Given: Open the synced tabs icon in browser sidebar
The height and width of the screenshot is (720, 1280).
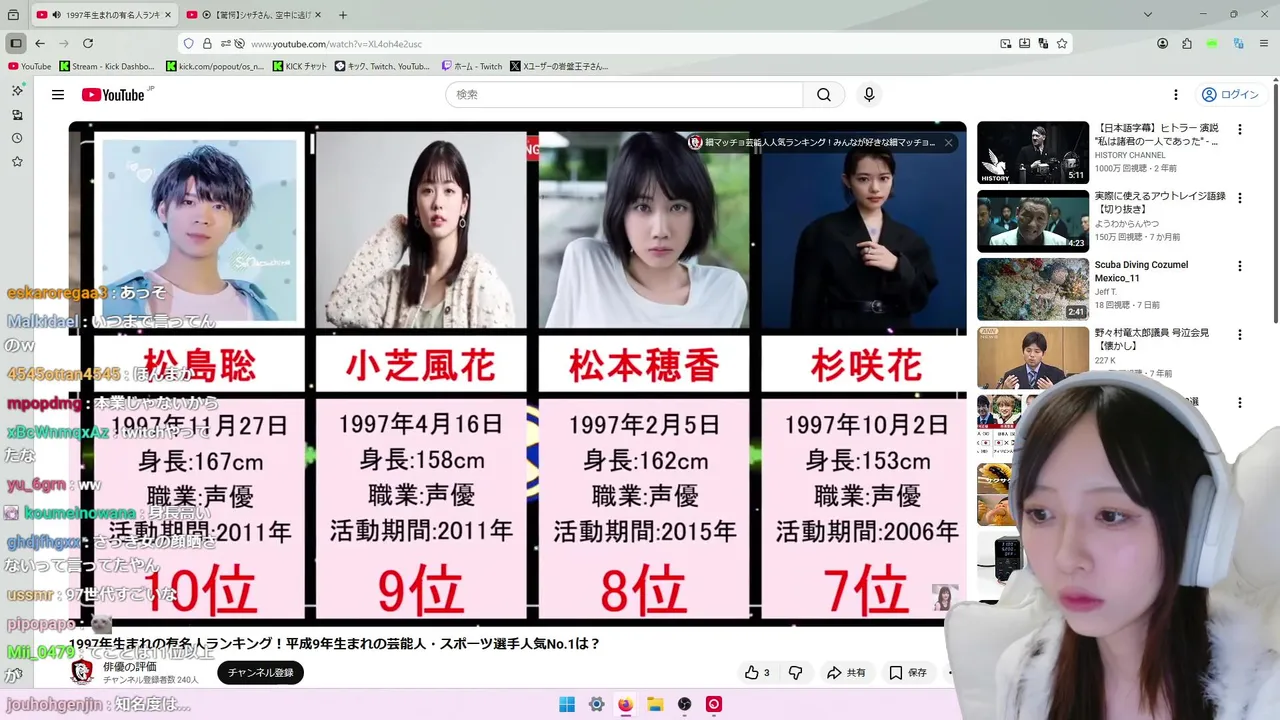Looking at the screenshot, I should (x=17, y=114).
